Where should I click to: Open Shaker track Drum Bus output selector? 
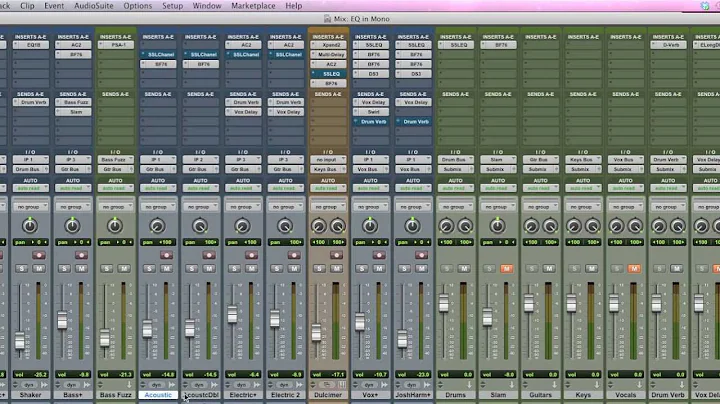[x=30, y=169]
